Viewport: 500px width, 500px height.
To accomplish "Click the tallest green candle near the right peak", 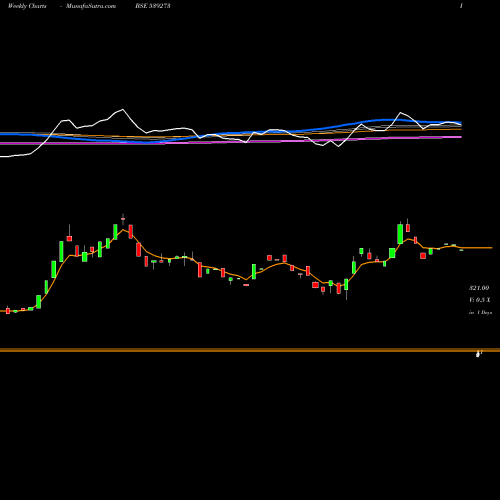I will (x=400, y=233).
